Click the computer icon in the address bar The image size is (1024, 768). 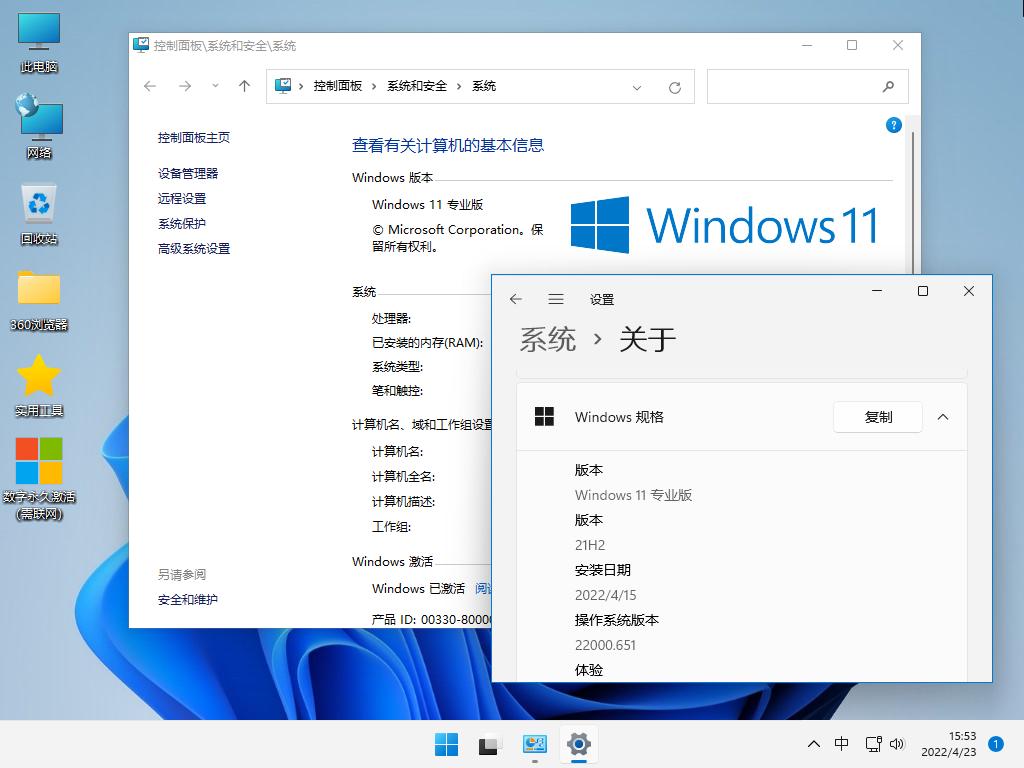click(283, 86)
